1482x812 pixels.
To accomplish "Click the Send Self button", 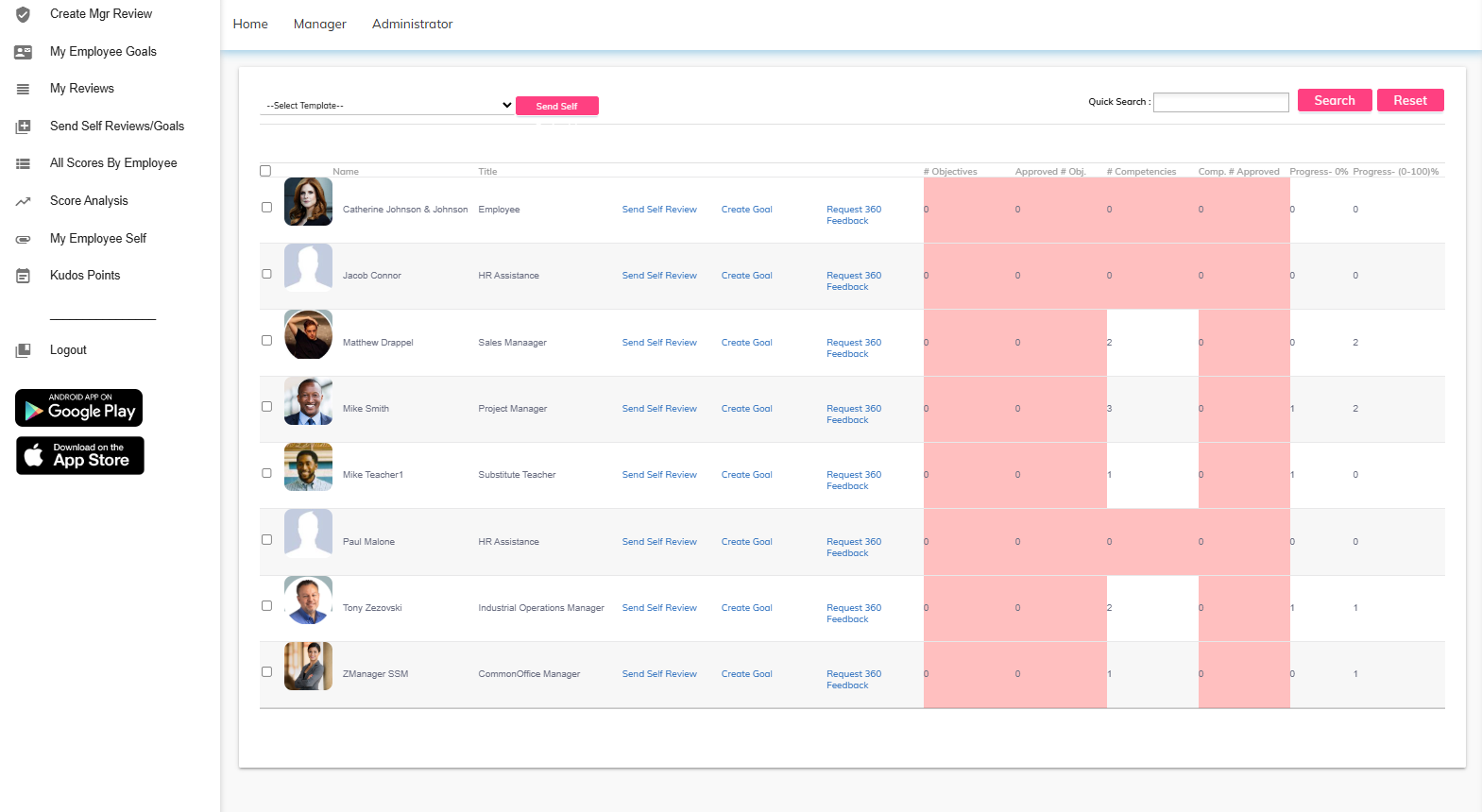I will click(557, 106).
